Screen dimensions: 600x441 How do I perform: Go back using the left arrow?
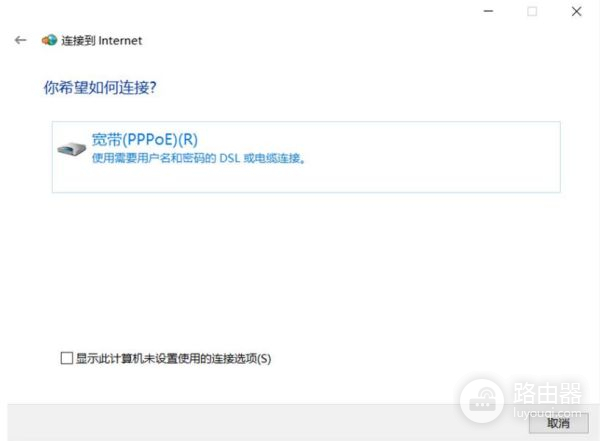(x=20, y=40)
